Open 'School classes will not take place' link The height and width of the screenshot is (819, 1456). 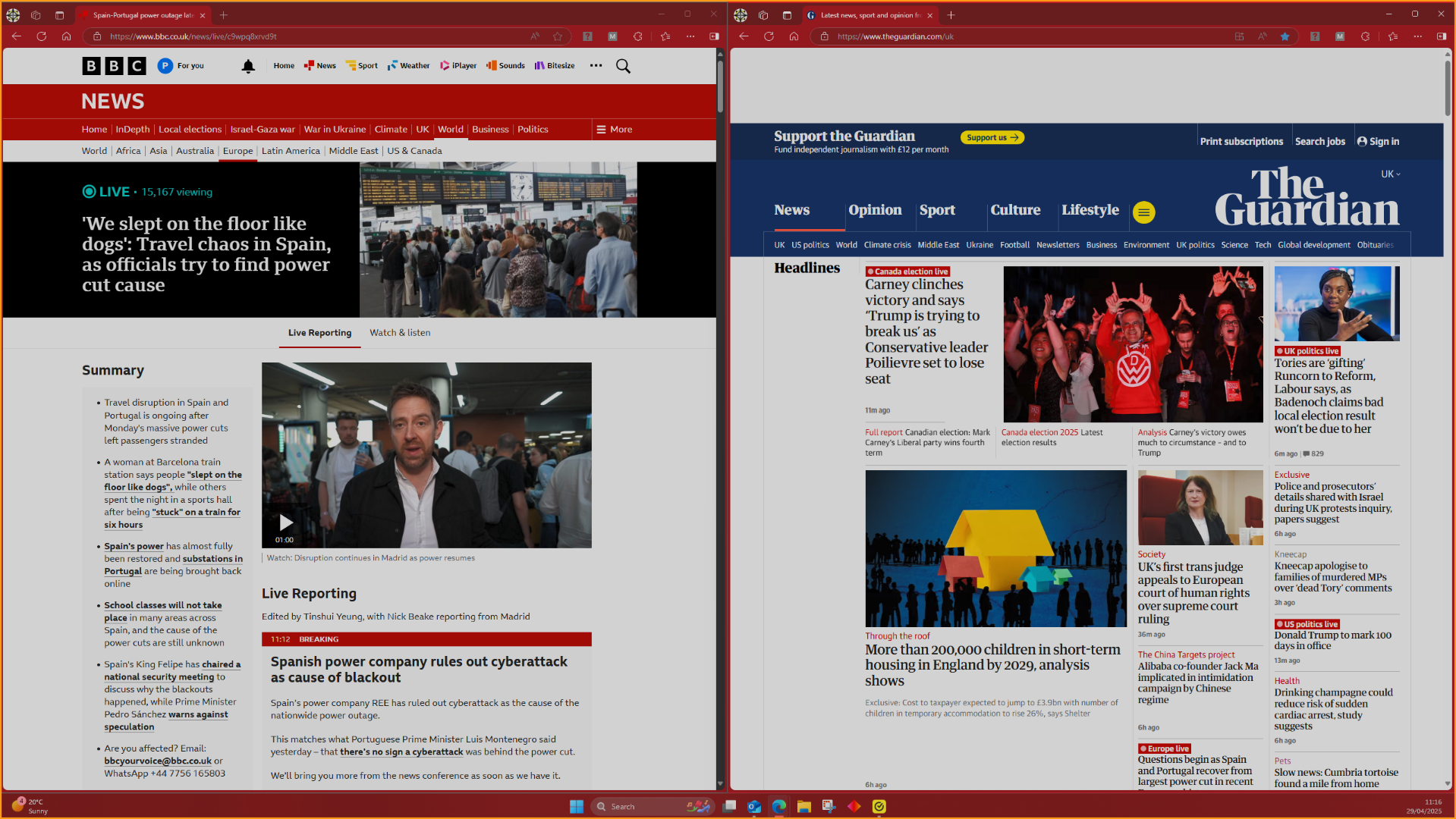pyautogui.click(x=162, y=611)
